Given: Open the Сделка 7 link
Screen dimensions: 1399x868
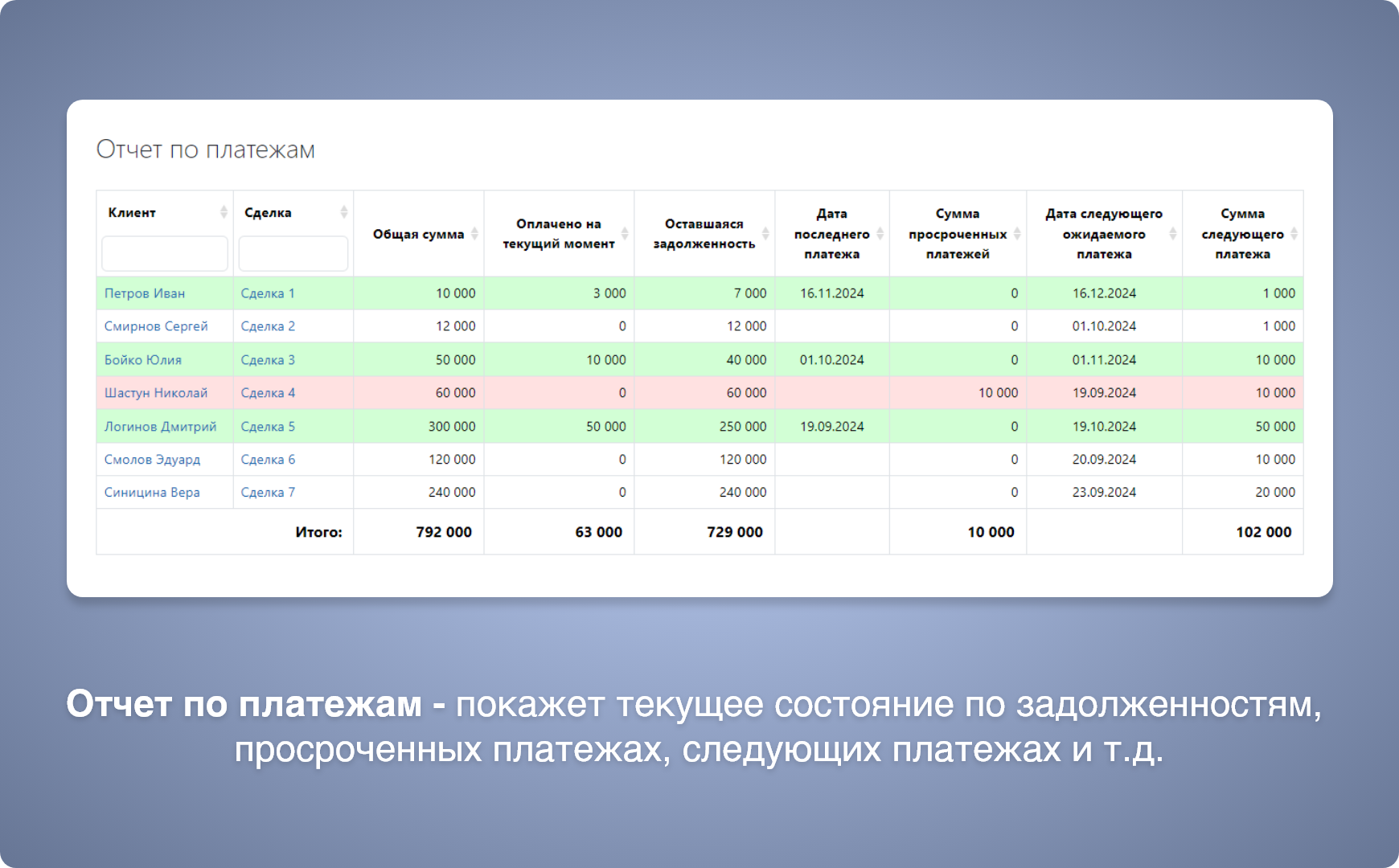Looking at the screenshot, I should (x=268, y=493).
